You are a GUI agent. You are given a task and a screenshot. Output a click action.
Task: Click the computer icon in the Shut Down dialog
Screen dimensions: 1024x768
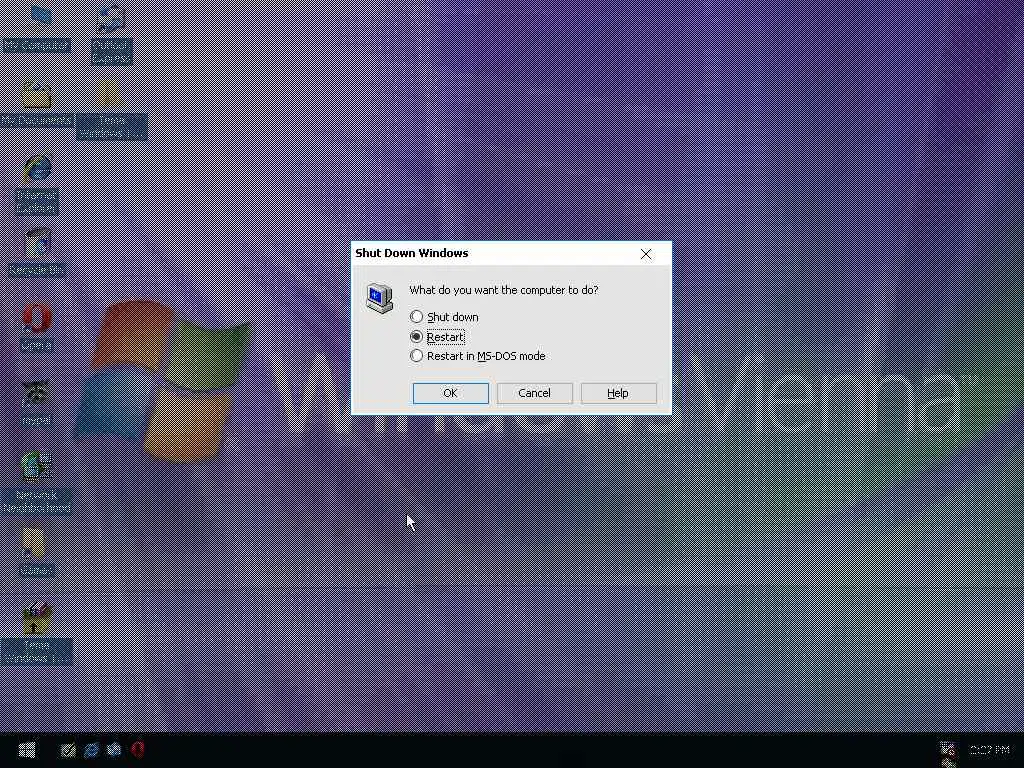pyautogui.click(x=379, y=298)
